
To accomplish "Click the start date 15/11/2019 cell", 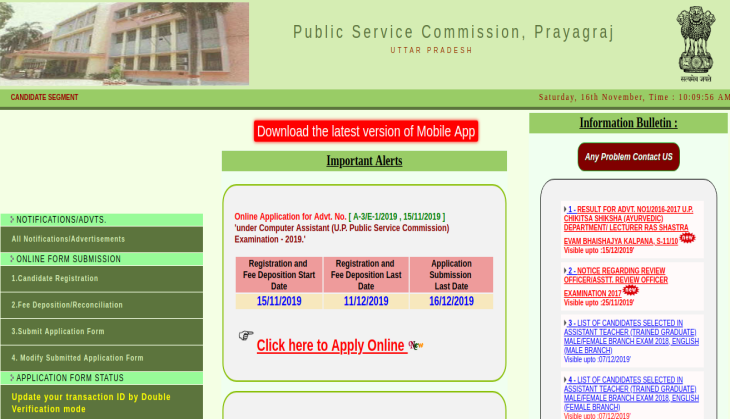I will click(x=279, y=301).
